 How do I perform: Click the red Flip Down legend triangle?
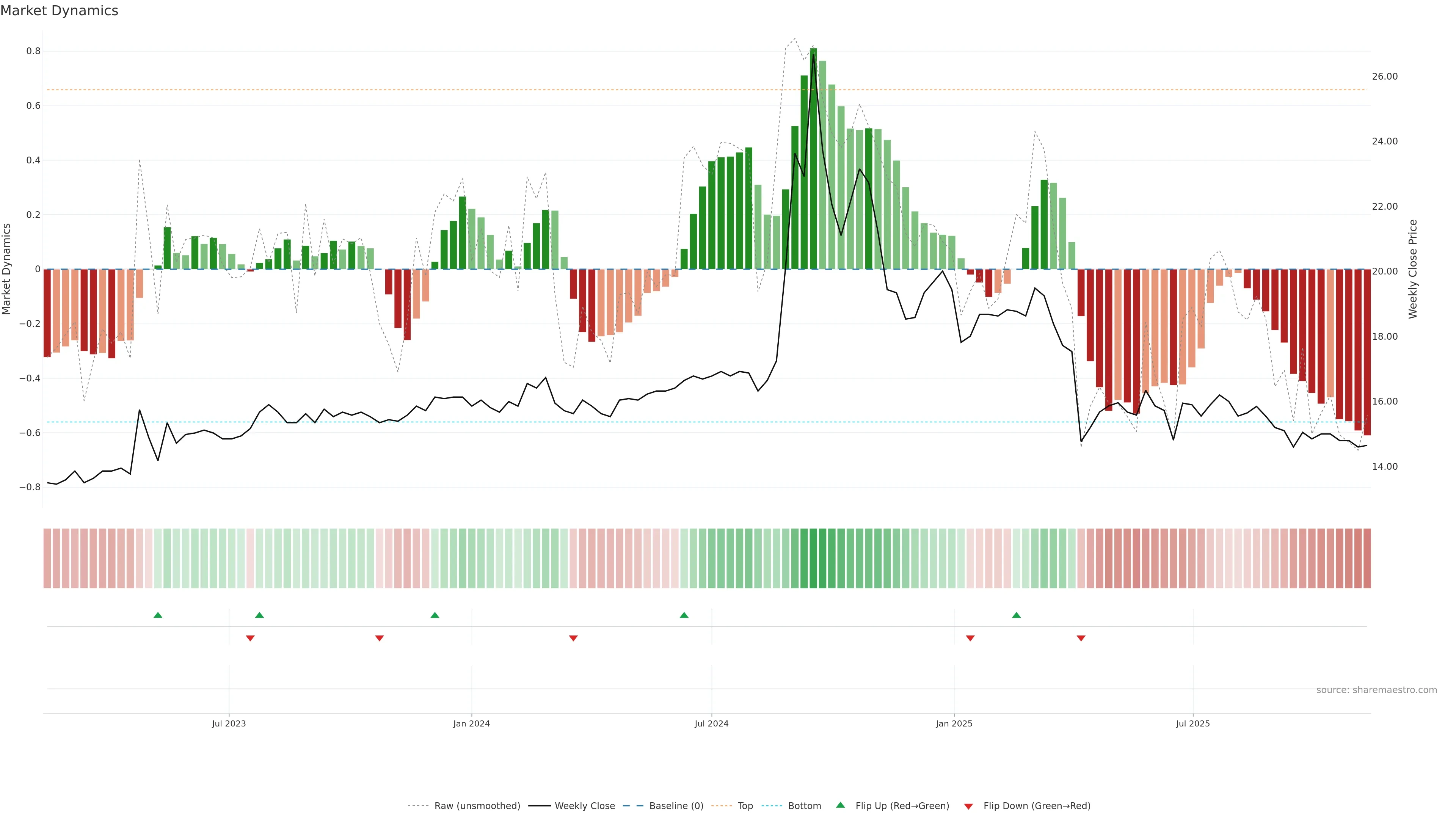968,806
